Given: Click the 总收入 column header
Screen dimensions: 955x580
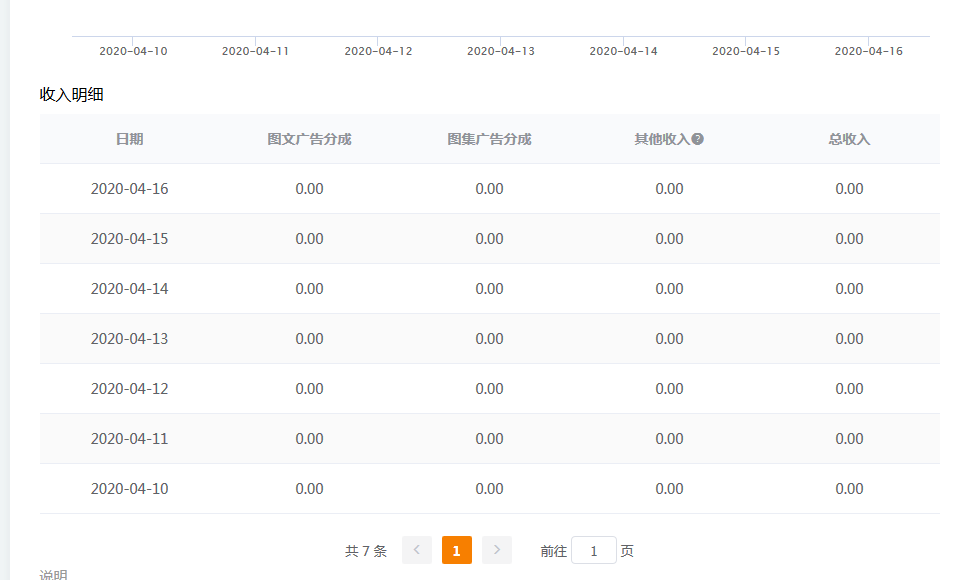Looking at the screenshot, I should [849, 139].
